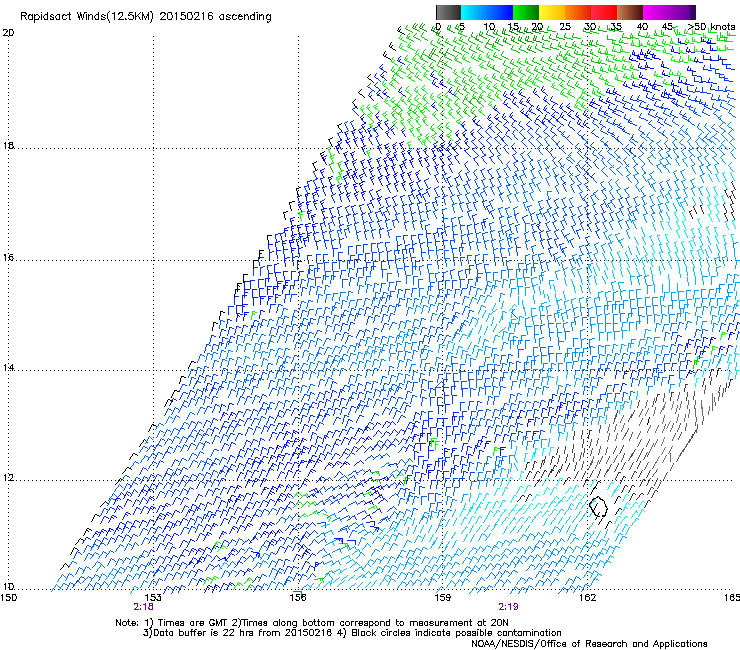This screenshot has width=740, height=650.
Task: Click the green 15-20 knots legend segment
Action: (526, 12)
